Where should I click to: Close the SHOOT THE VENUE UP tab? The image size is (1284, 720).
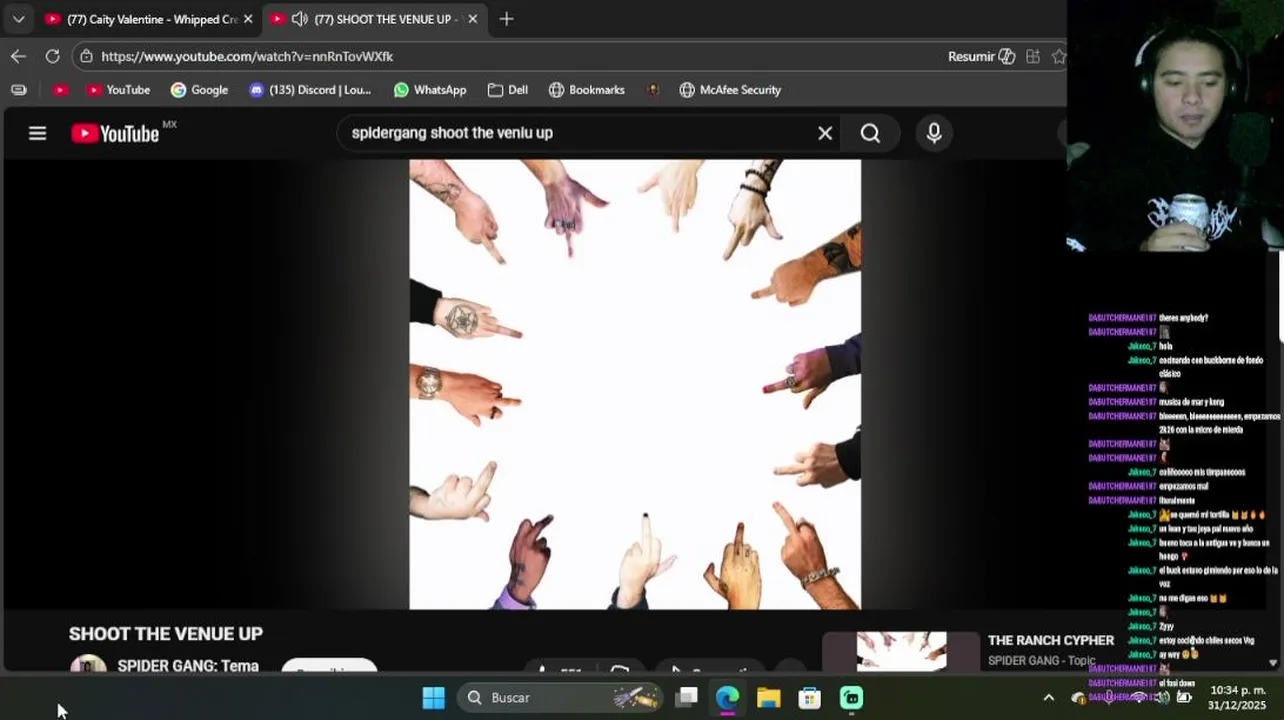472,19
